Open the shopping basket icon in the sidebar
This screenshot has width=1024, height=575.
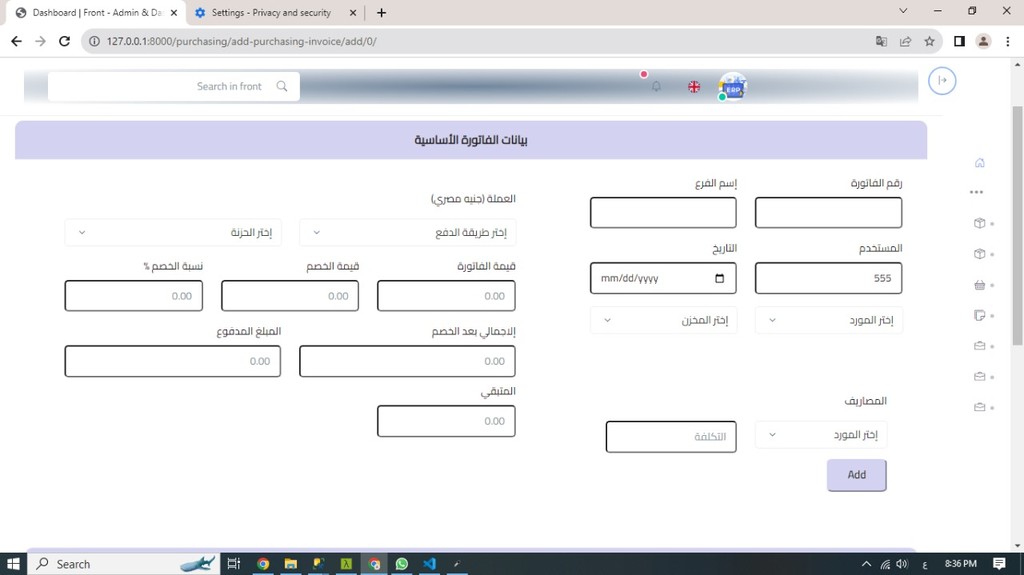[979, 285]
